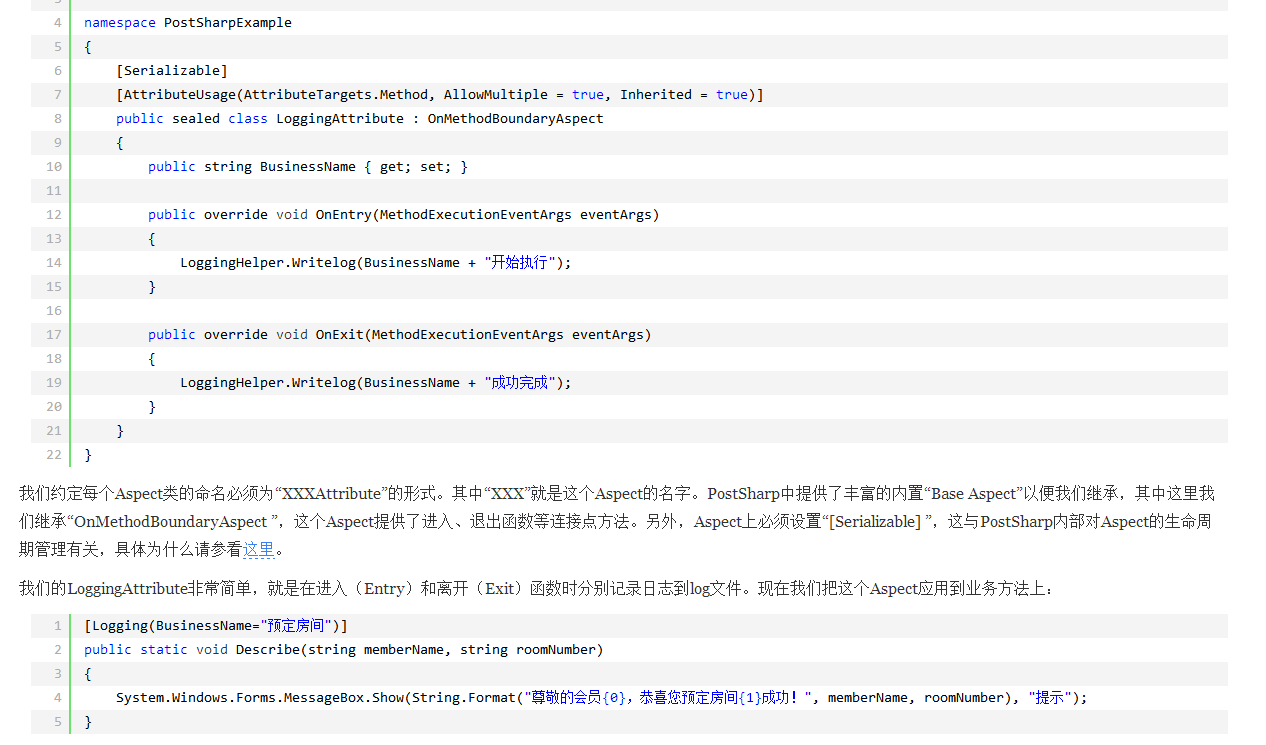
Task: Click the paragraph starting "我们的LoggingAttribute非常简单"
Action: click(x=536, y=589)
